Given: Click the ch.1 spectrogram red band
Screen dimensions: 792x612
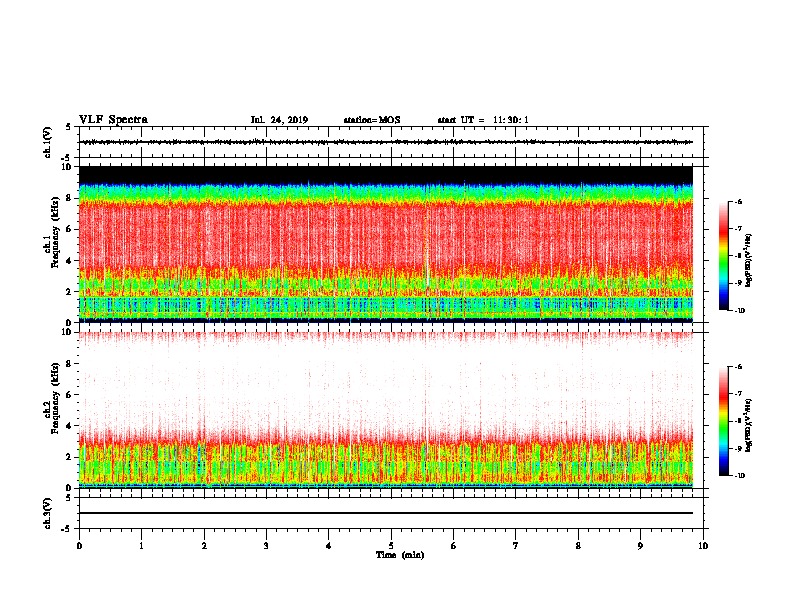Looking at the screenshot, I should coord(386,232).
